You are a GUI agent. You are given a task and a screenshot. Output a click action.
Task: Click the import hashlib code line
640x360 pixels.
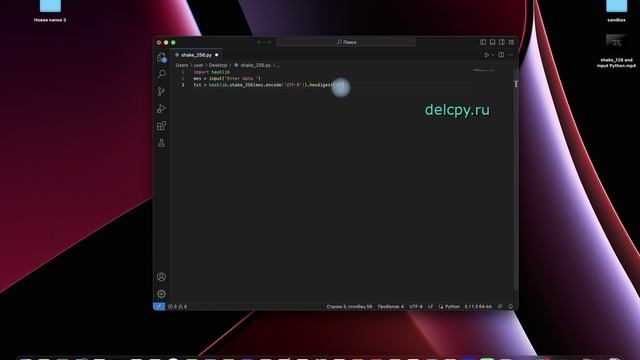[x=211, y=72]
